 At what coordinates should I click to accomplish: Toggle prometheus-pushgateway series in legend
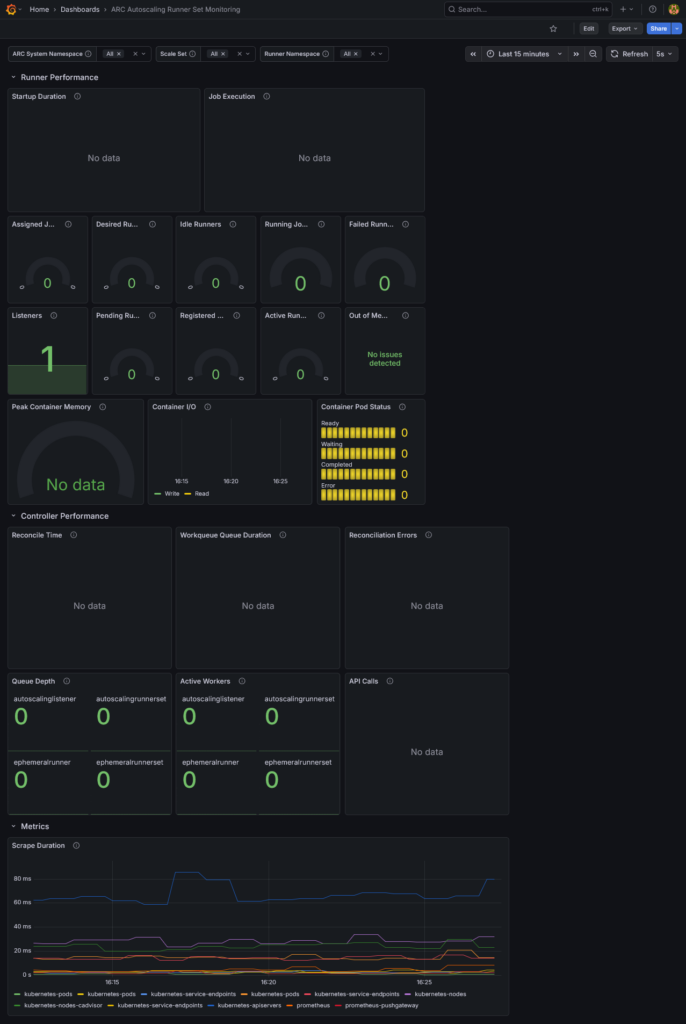click(372, 1004)
